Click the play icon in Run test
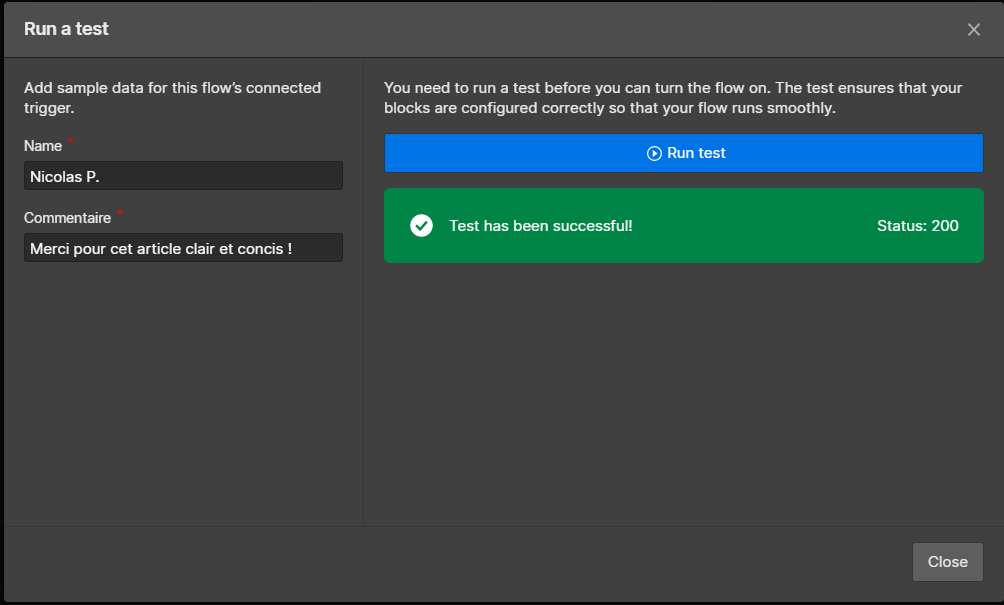 pos(654,153)
